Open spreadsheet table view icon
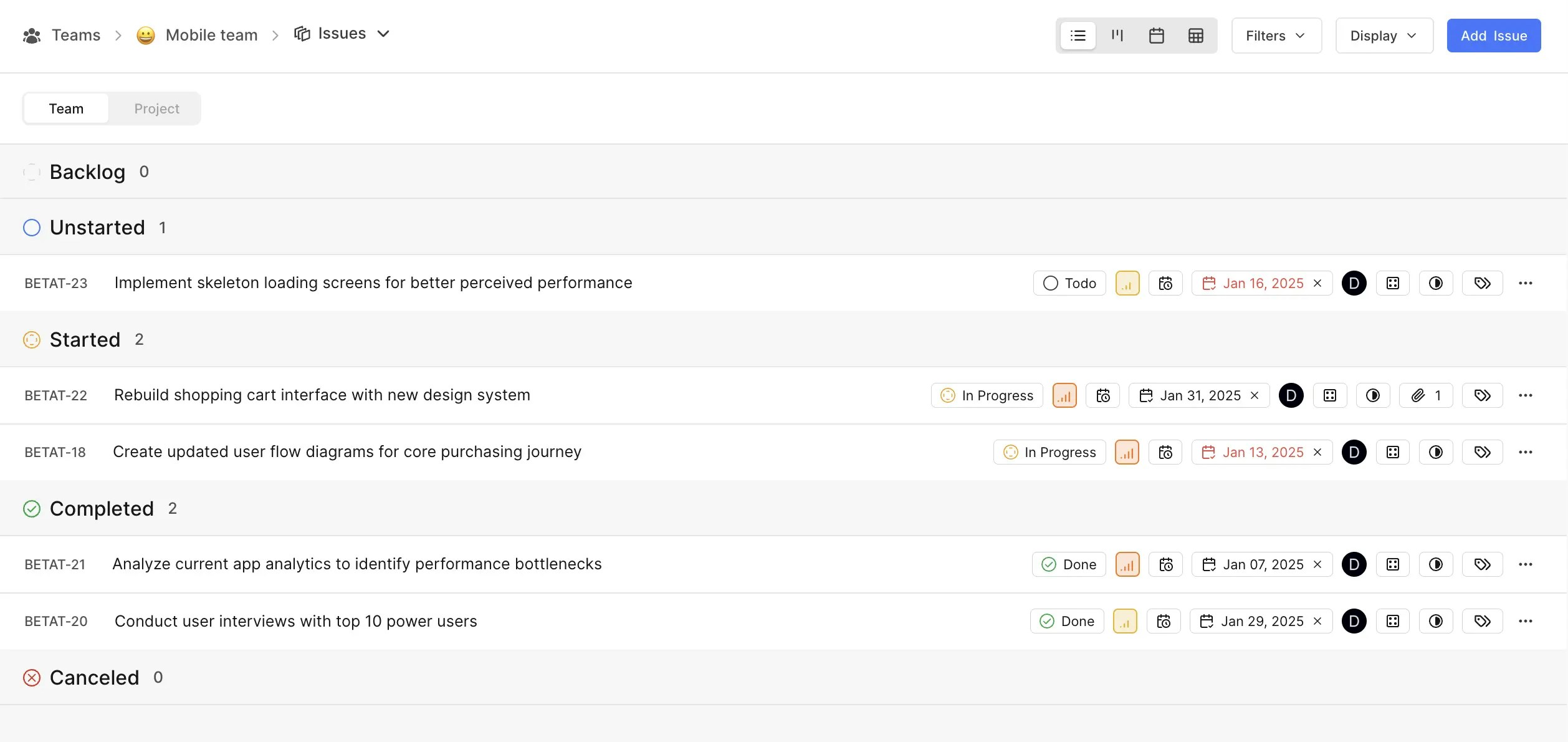This screenshot has height=742, width=1568. coord(1195,36)
